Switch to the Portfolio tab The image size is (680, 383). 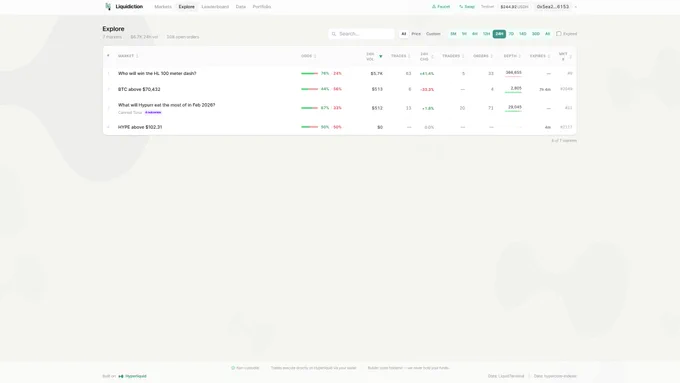pyautogui.click(x=262, y=7)
